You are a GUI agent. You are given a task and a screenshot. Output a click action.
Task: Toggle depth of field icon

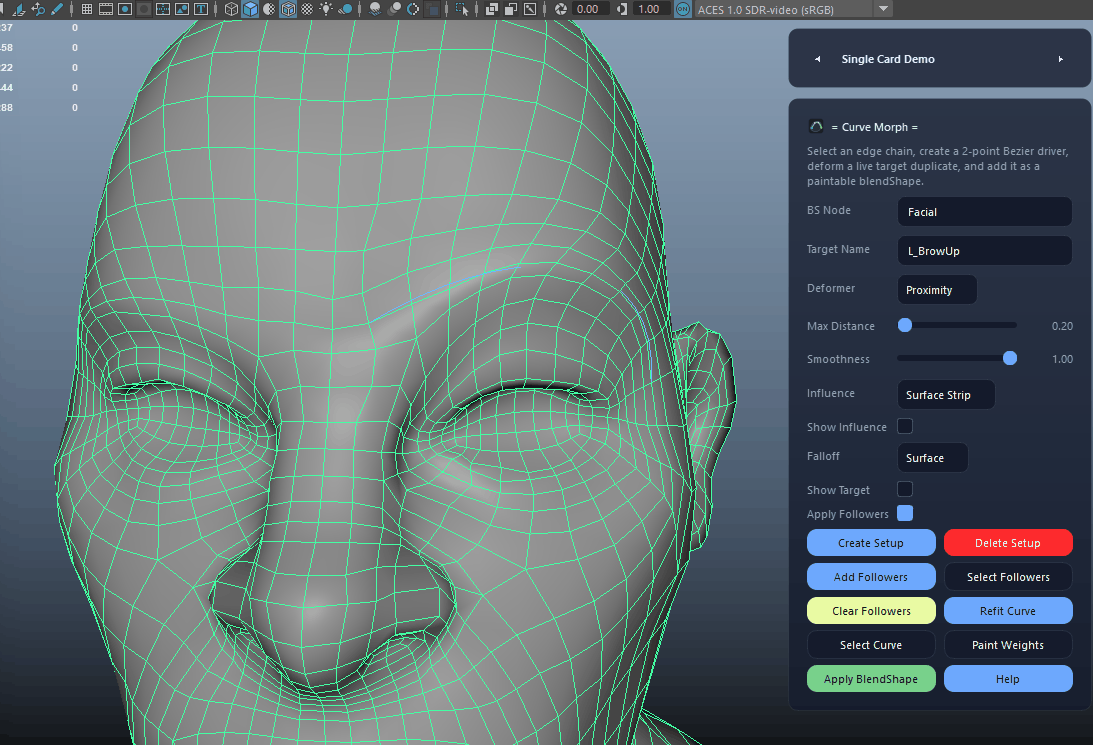[431, 9]
